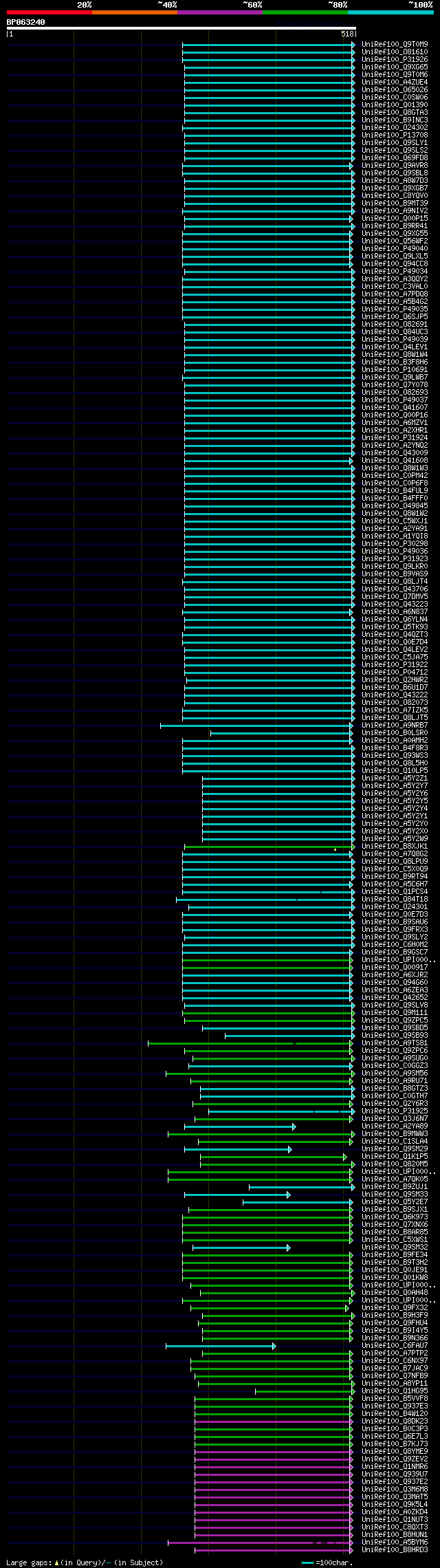
Task: Open hit UniRef100_A5Y2Y7
Action: point(395,786)
